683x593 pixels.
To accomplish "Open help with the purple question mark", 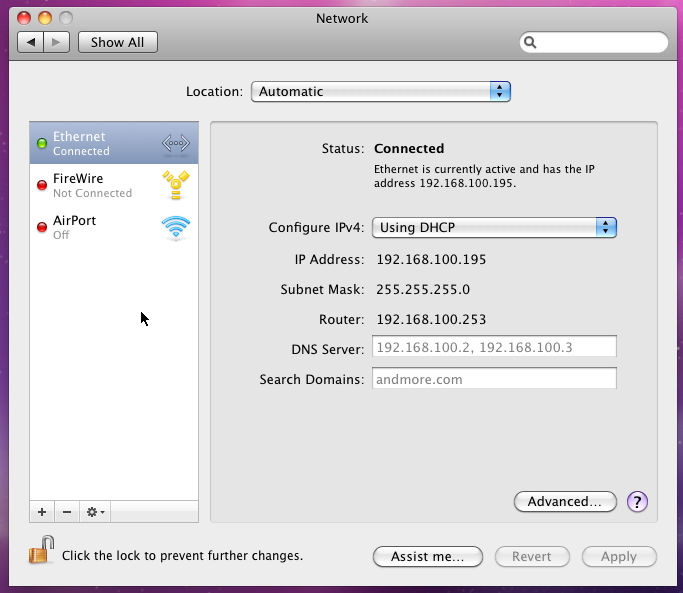I will click(637, 502).
